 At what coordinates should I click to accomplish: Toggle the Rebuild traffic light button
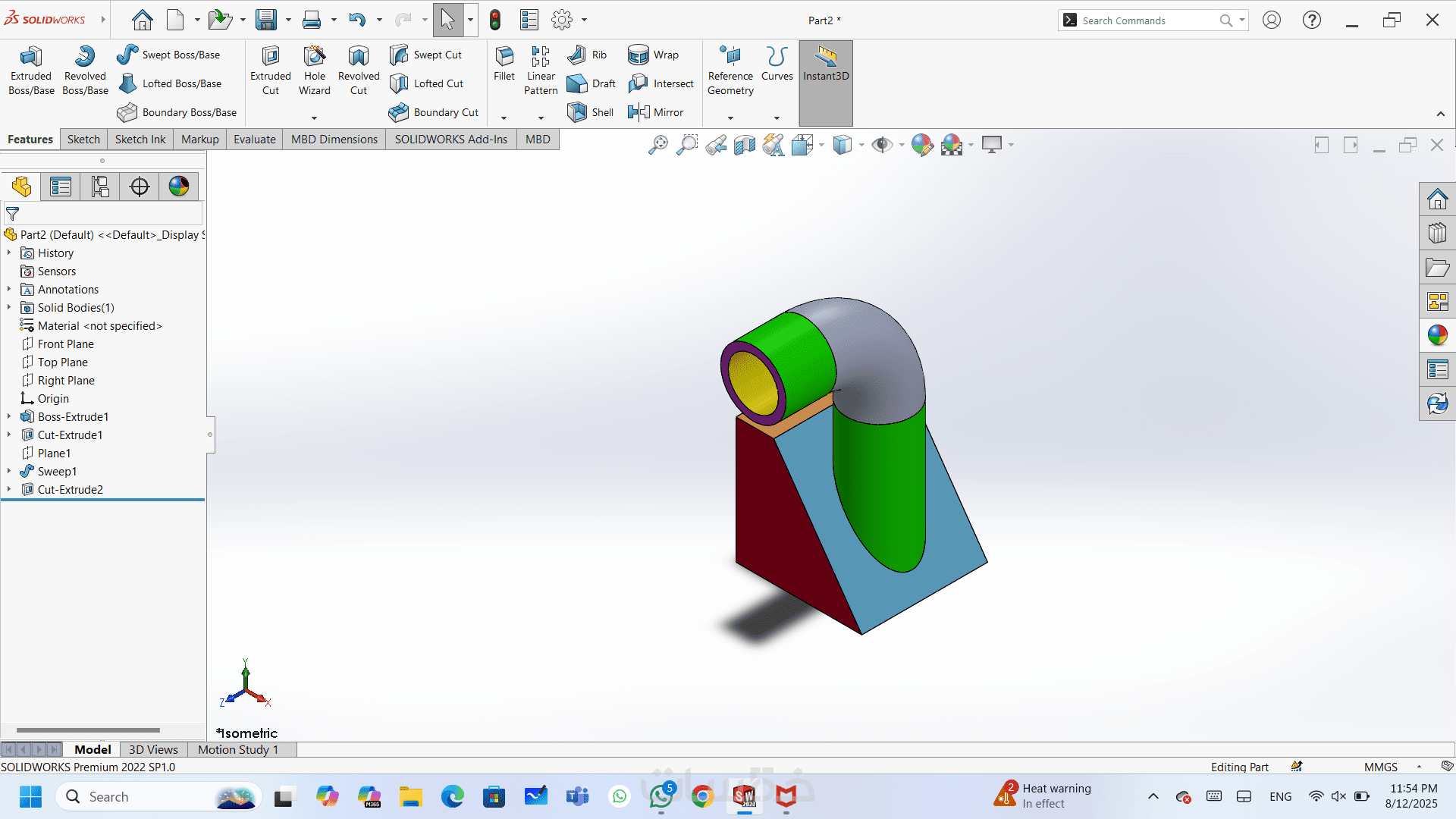coord(495,20)
